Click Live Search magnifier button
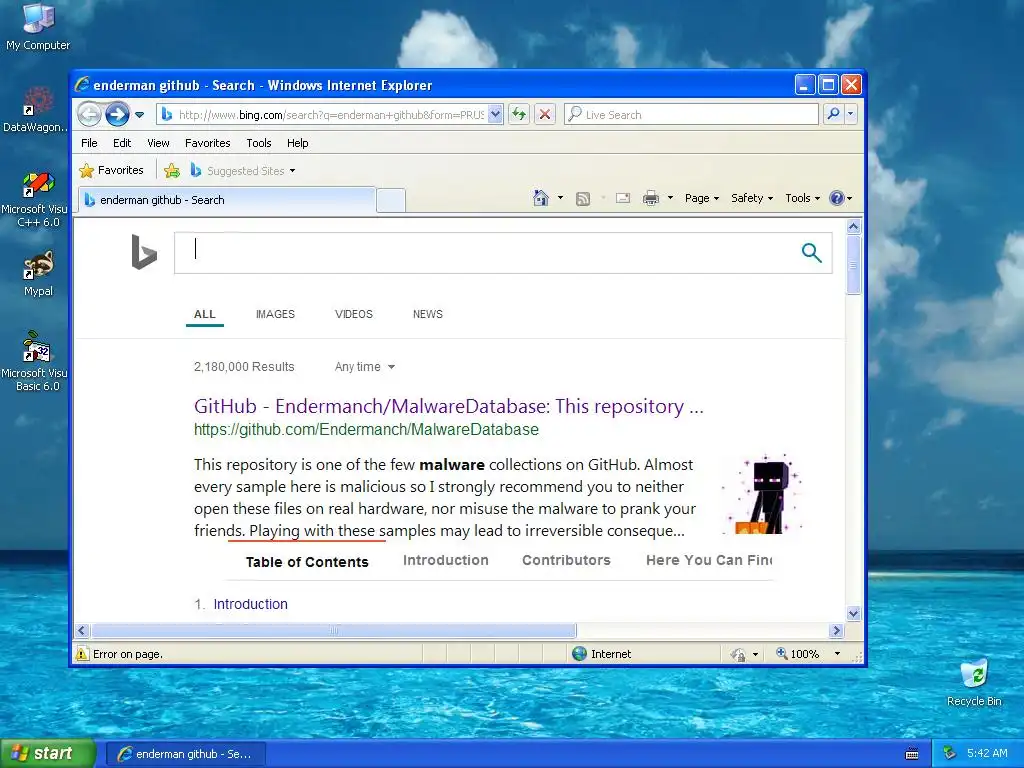 pyautogui.click(x=833, y=114)
